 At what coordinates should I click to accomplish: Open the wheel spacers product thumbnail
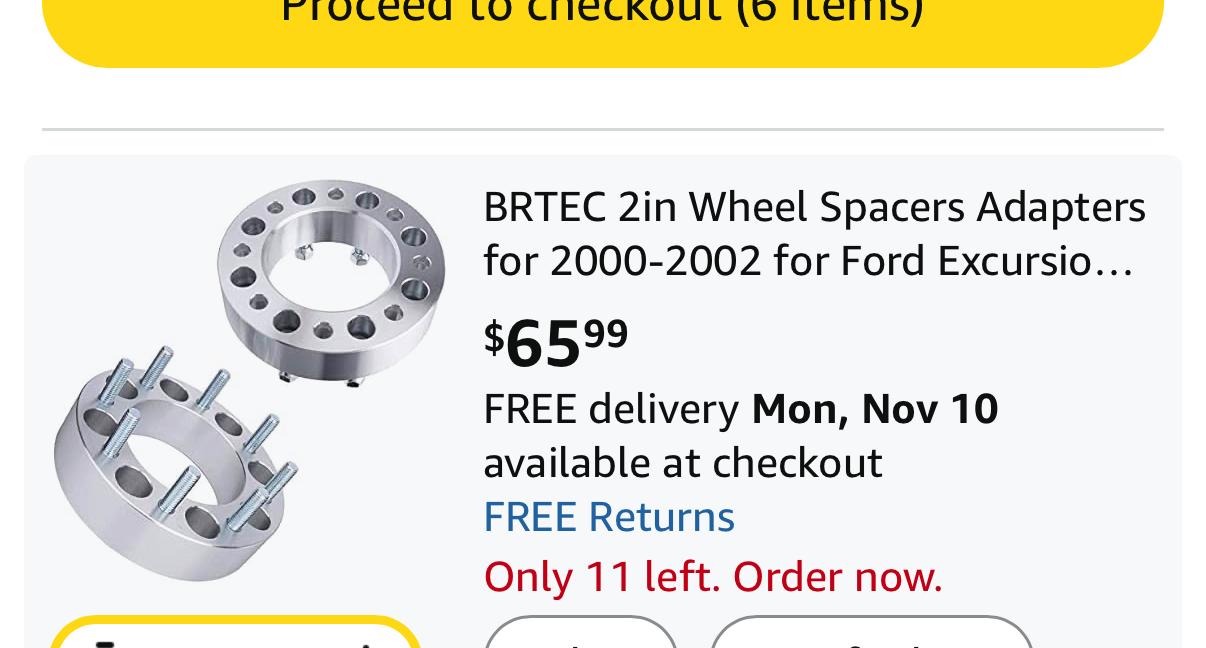coord(249,380)
